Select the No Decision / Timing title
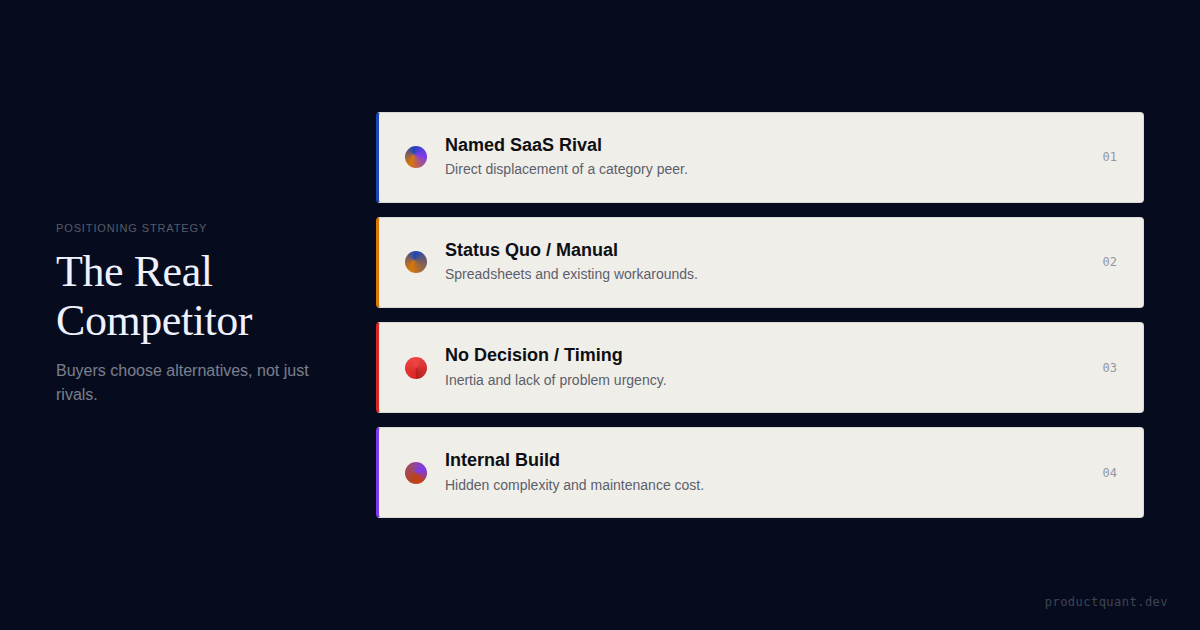Screen dimensions: 1200x630 533,355
